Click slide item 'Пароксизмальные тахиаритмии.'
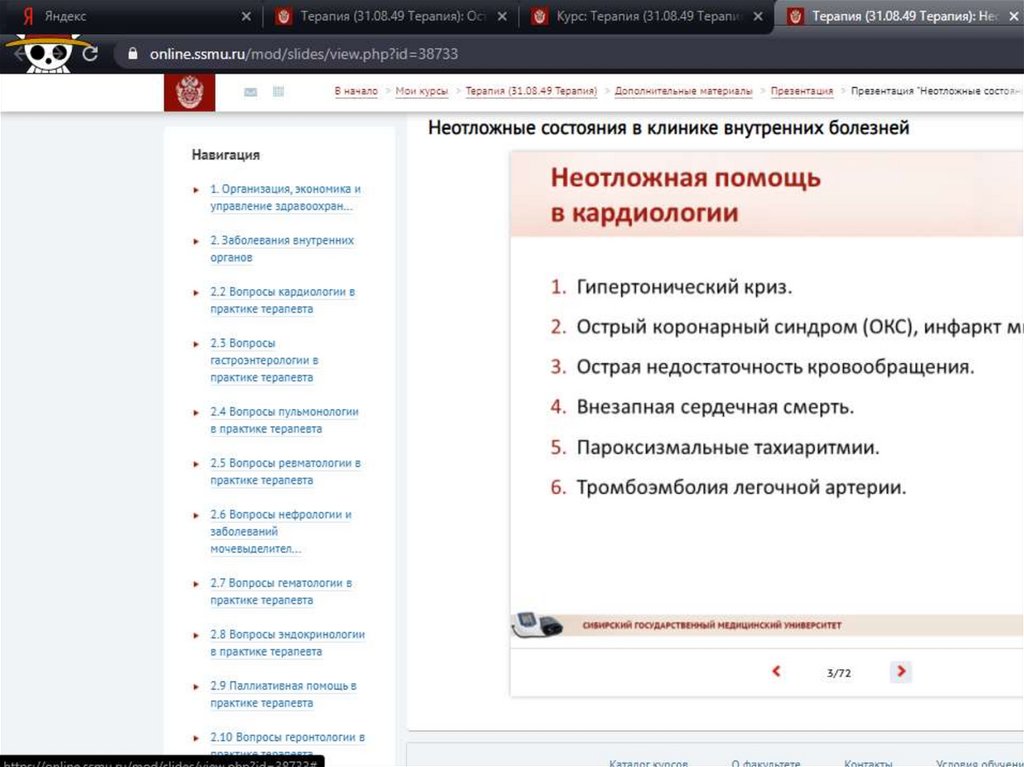The width and height of the screenshot is (1024, 767). 728,448
